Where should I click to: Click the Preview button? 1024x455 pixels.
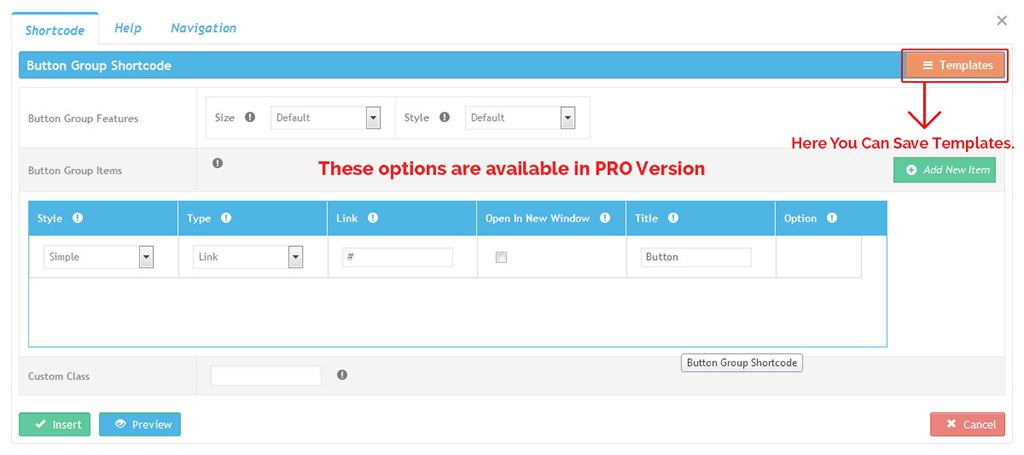click(140, 424)
